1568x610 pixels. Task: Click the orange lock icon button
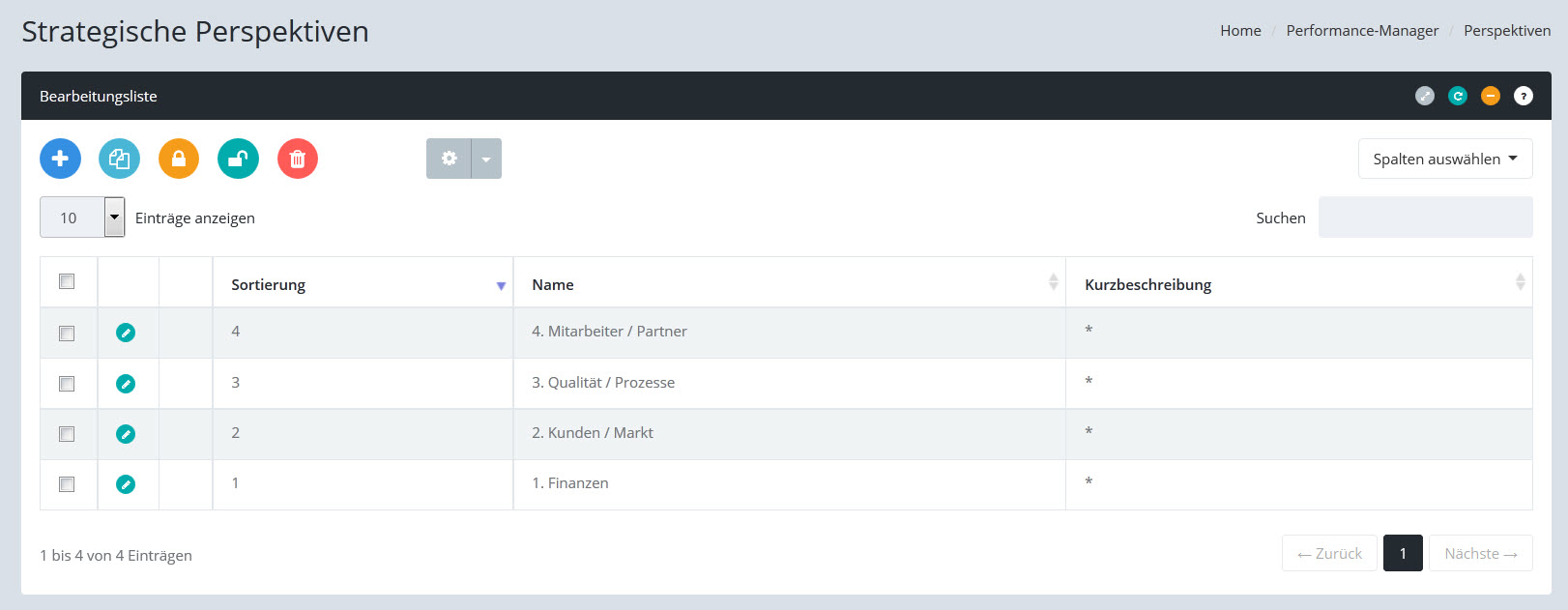[179, 159]
